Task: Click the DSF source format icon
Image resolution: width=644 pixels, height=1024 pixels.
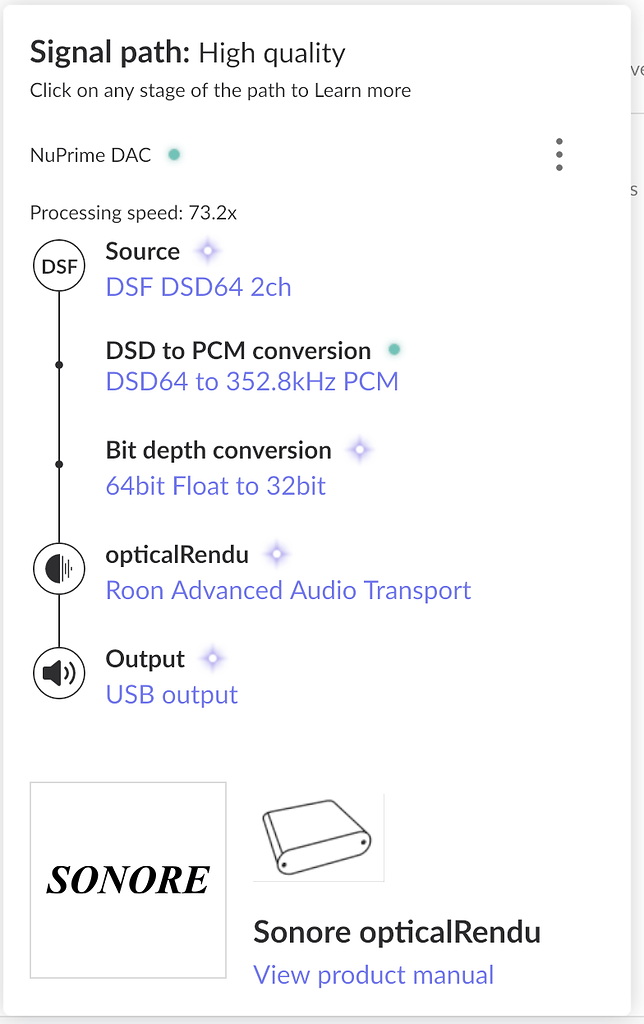Action: coord(59,265)
